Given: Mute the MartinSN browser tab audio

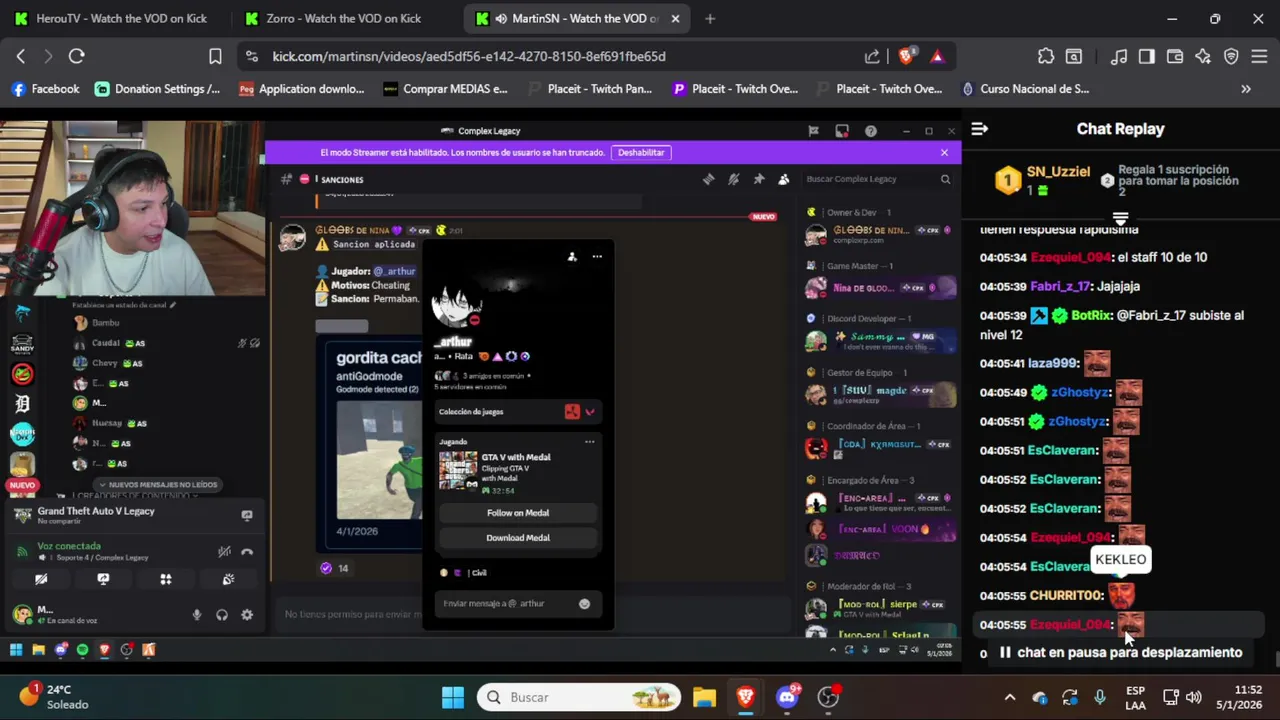Looking at the screenshot, I should pos(500,19).
